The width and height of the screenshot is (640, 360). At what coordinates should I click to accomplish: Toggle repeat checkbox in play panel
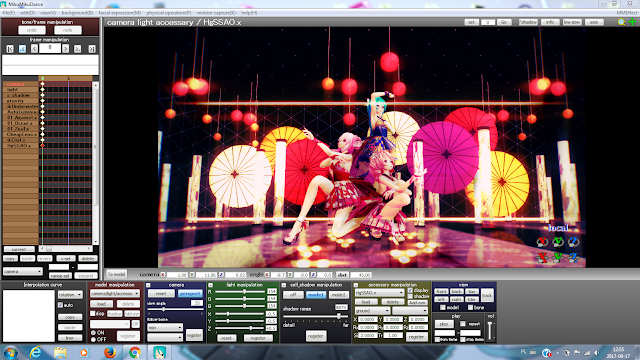(463, 324)
